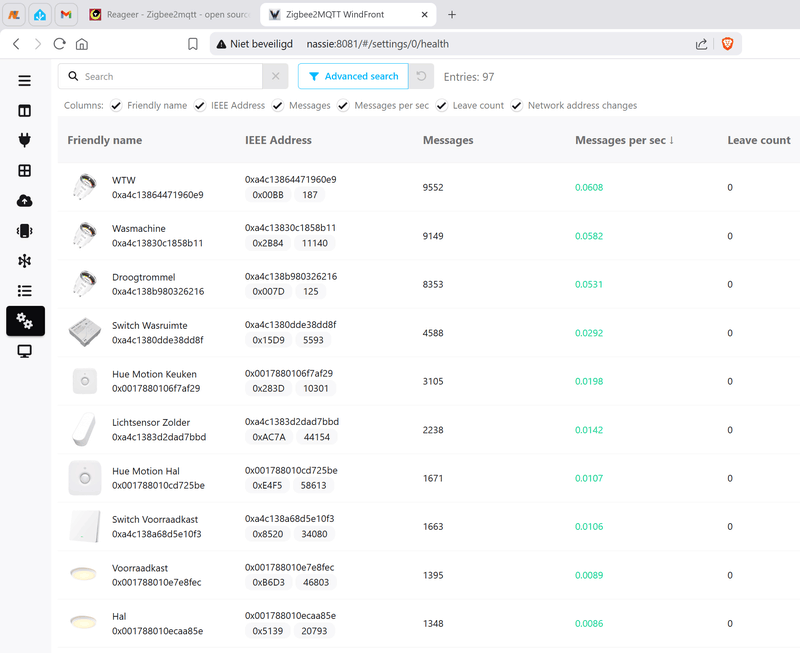Open the network map icon
The height and width of the screenshot is (653, 800).
(x=25, y=260)
